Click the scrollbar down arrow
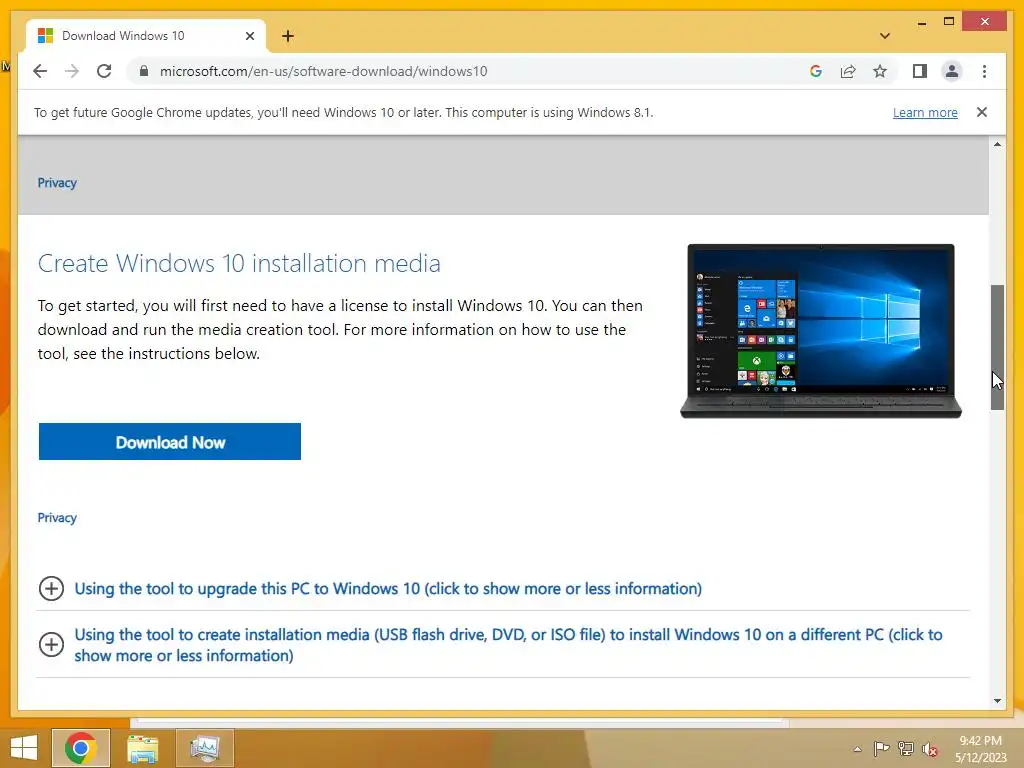Screen dimensions: 1024x768 pyautogui.click(x=997, y=701)
